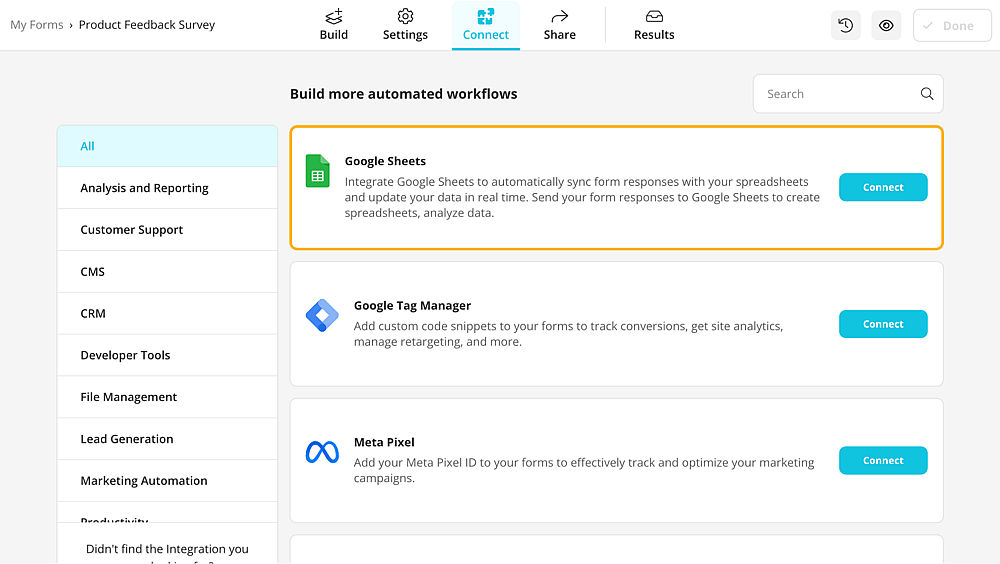
Task: Click the Google Tag Manager title
Action: tap(413, 306)
